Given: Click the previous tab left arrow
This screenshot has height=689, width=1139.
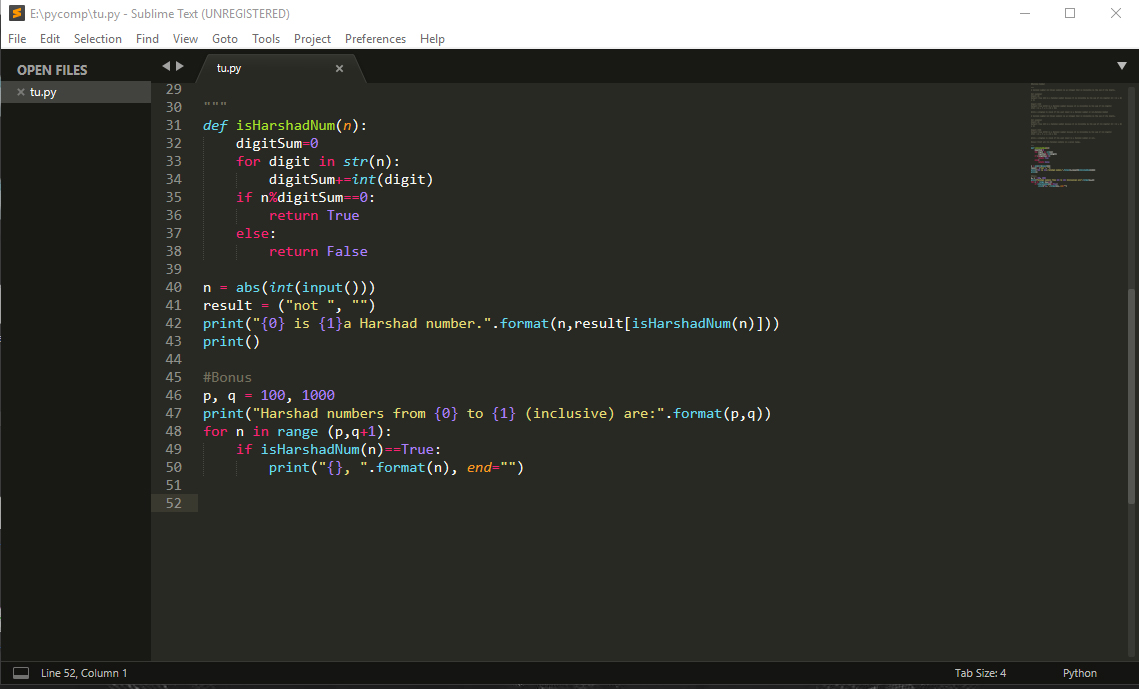Looking at the screenshot, I should [166, 66].
